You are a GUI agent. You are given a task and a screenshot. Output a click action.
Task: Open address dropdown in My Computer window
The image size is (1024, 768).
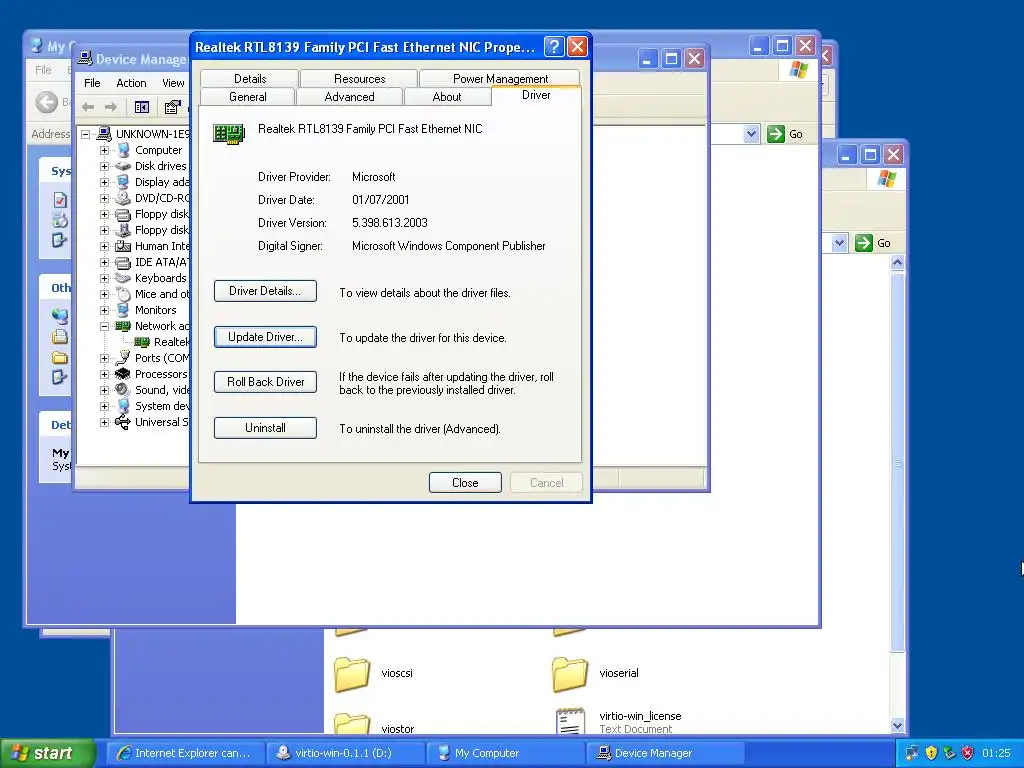point(751,134)
